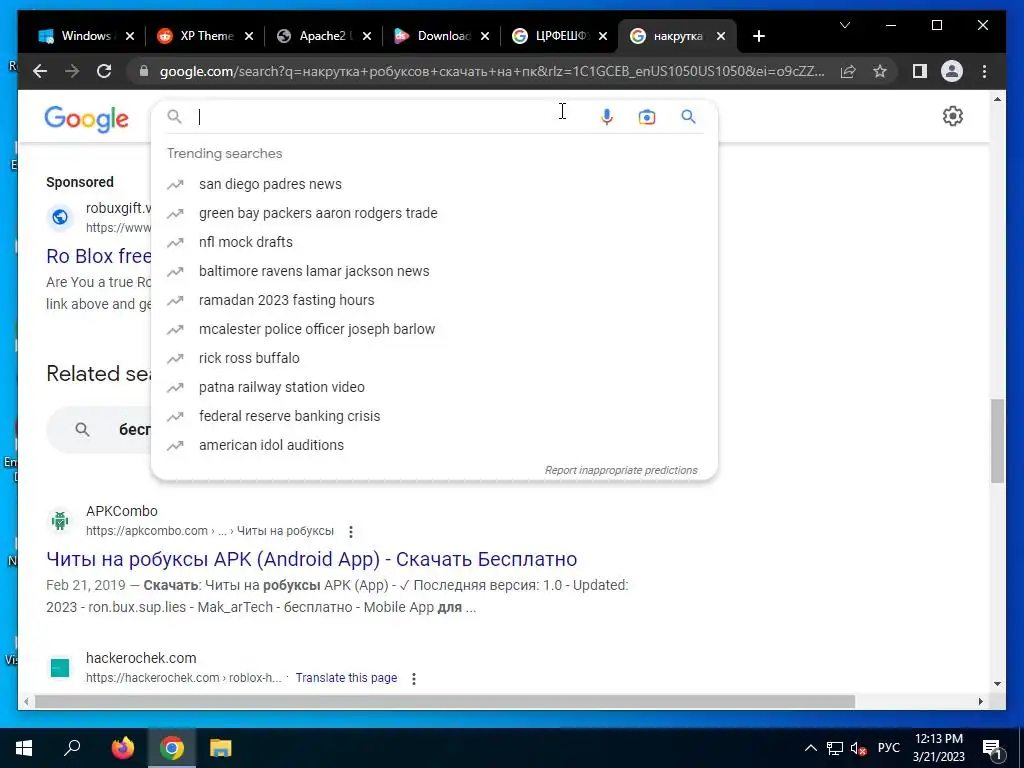
Task: Select suggestion patna railway station video
Action: [x=434, y=387]
